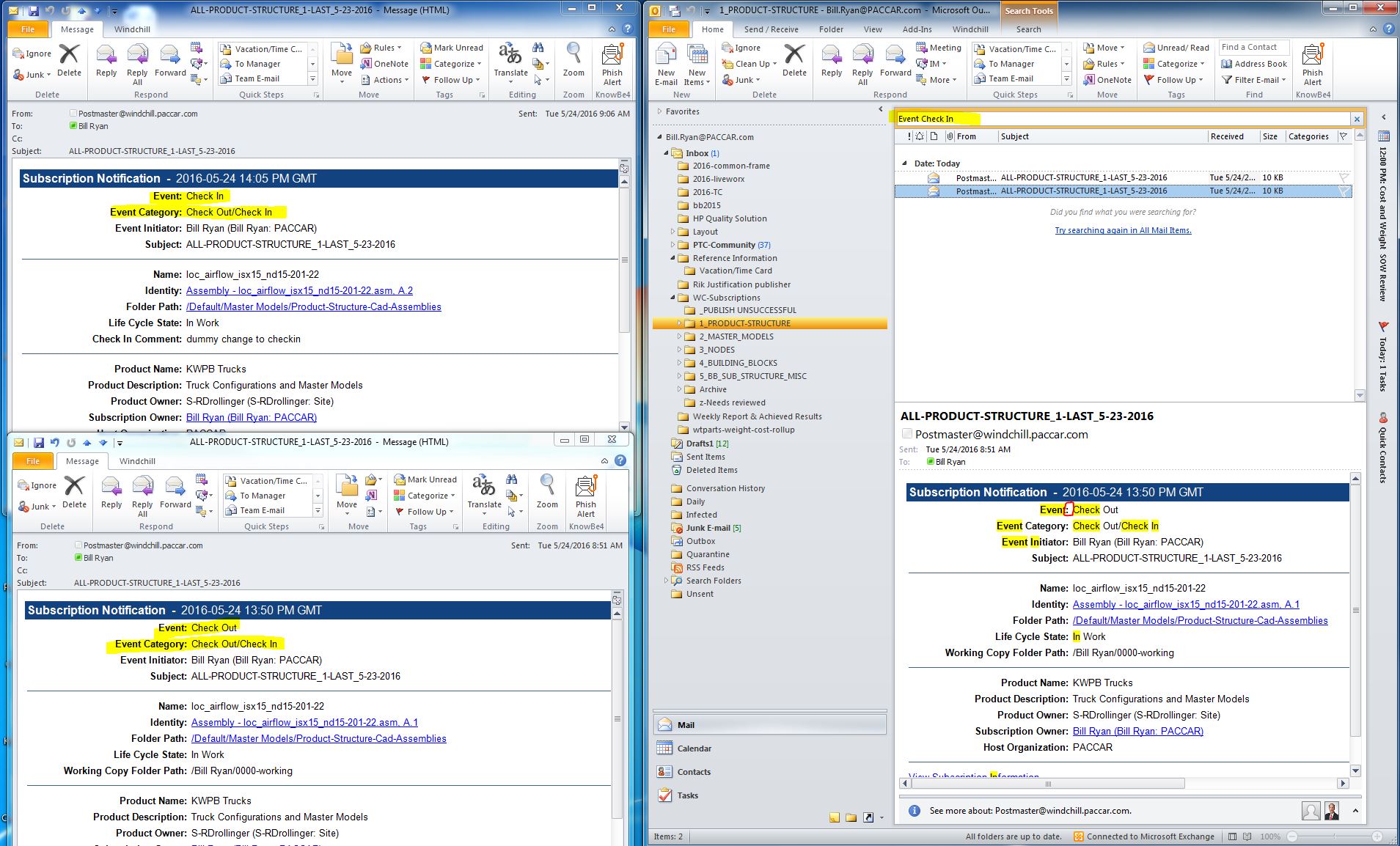Image resolution: width=1400 pixels, height=846 pixels.
Task: Open Subscription Owner Bill Ryan link in reading pane
Action: tap(1137, 731)
